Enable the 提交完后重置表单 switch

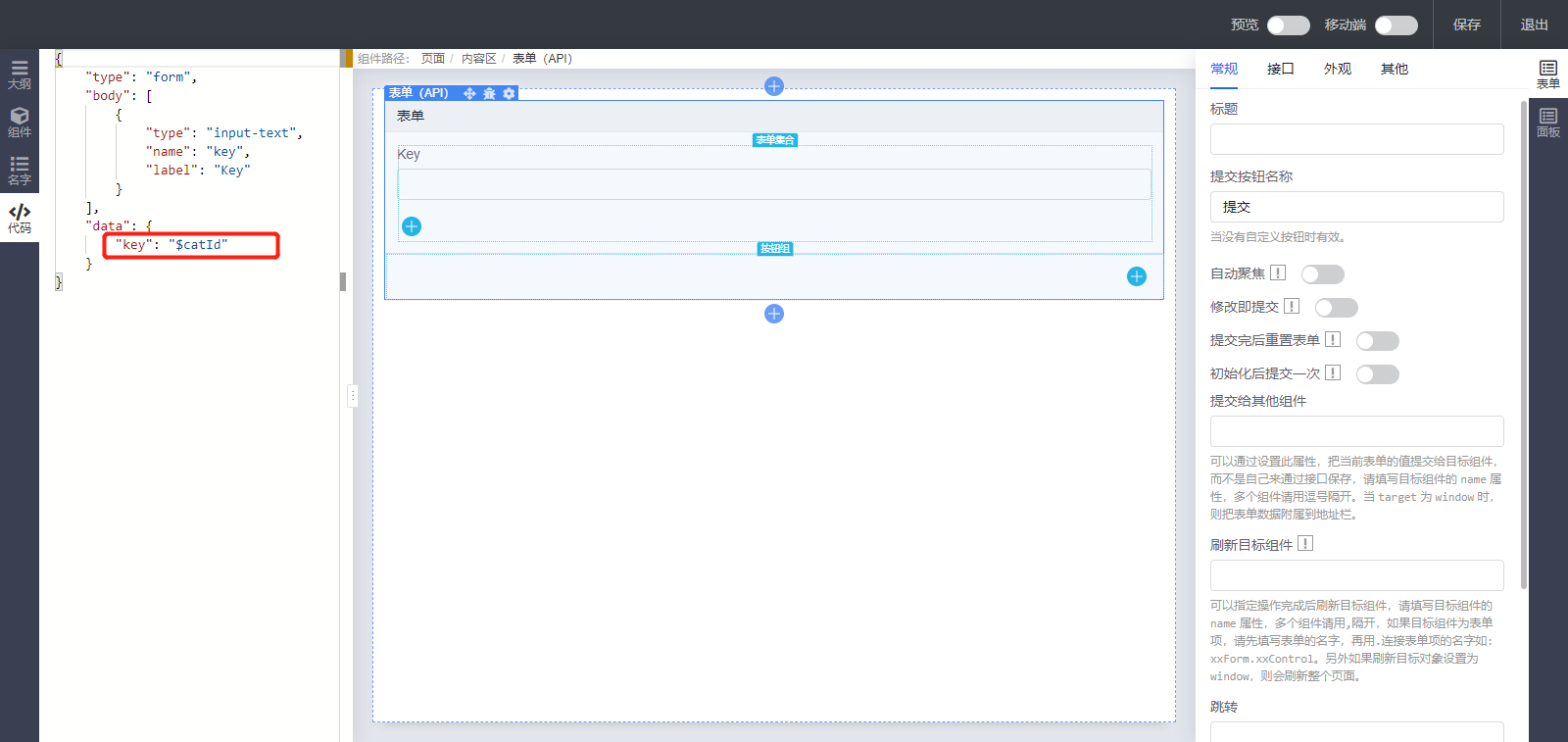[1377, 341]
